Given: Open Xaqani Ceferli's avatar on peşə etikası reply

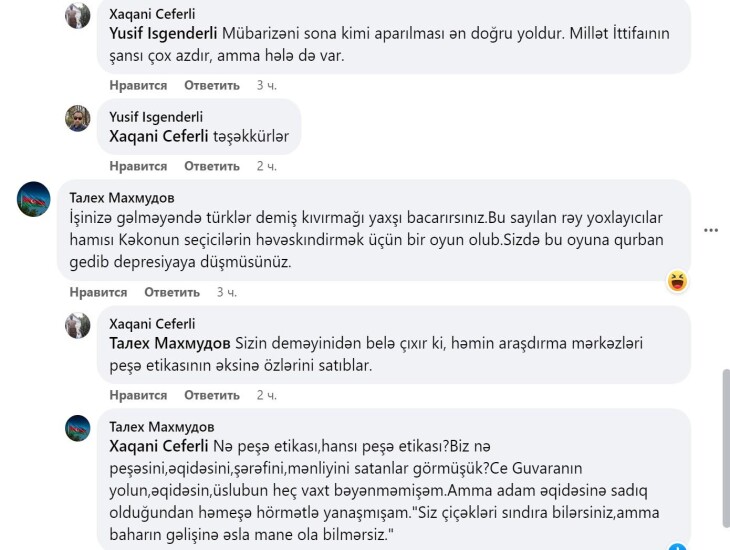Looking at the screenshot, I should (77, 326).
